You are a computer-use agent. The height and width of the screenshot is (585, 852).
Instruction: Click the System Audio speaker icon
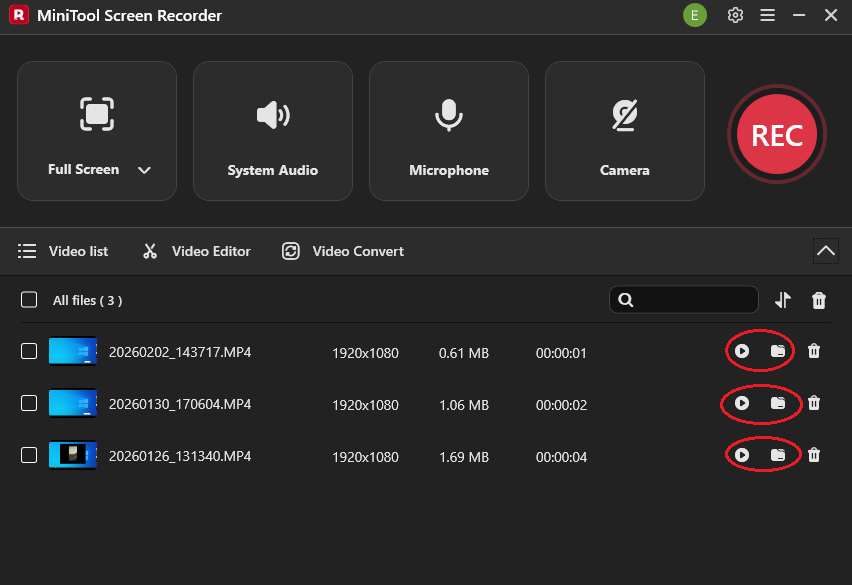point(272,114)
